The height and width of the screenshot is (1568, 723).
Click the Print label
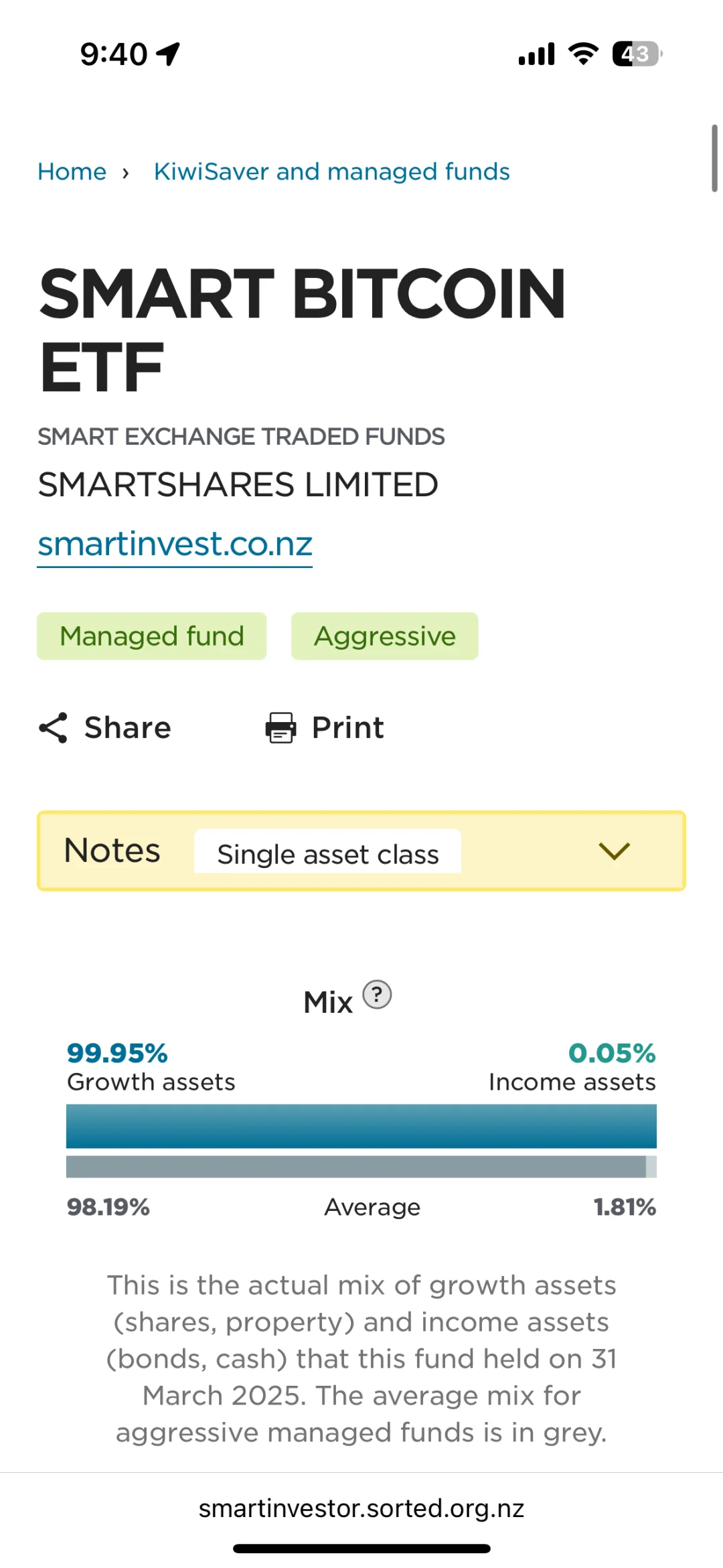348,727
